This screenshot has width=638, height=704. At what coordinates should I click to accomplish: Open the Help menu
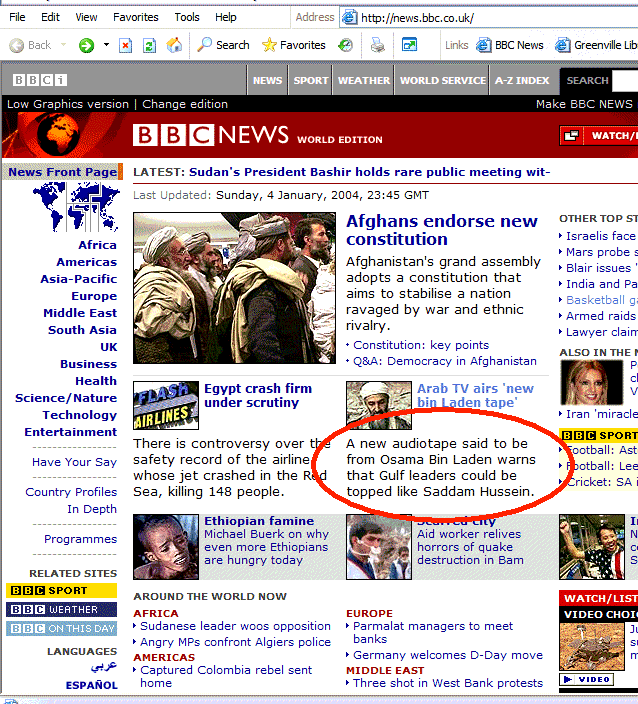pyautogui.click(x=225, y=17)
